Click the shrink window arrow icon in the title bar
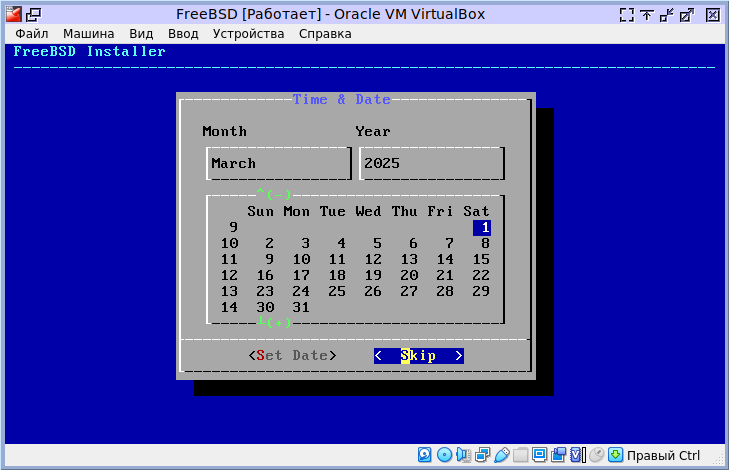The height and width of the screenshot is (470, 729). coord(667,15)
